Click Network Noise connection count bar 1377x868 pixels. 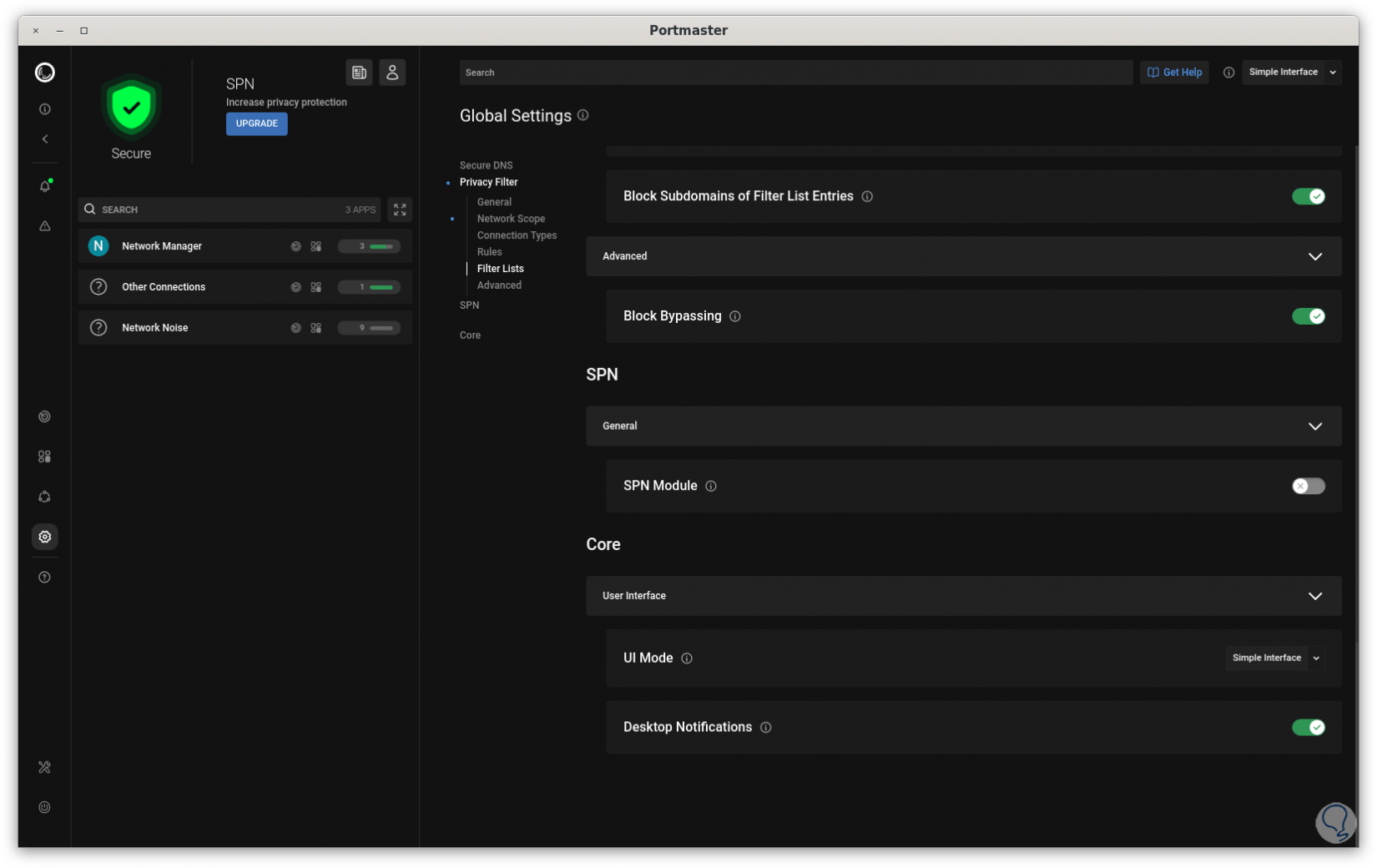[370, 328]
